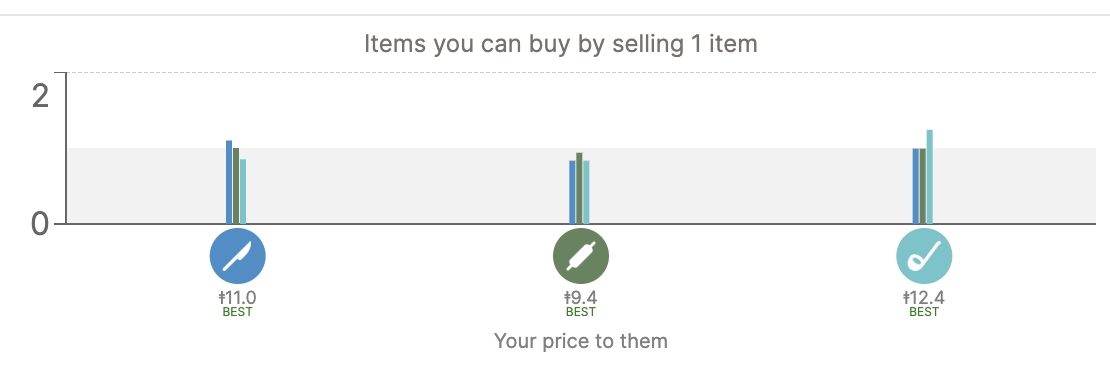
Task: Click the ₮9.4 price label
Action: click(x=580, y=298)
